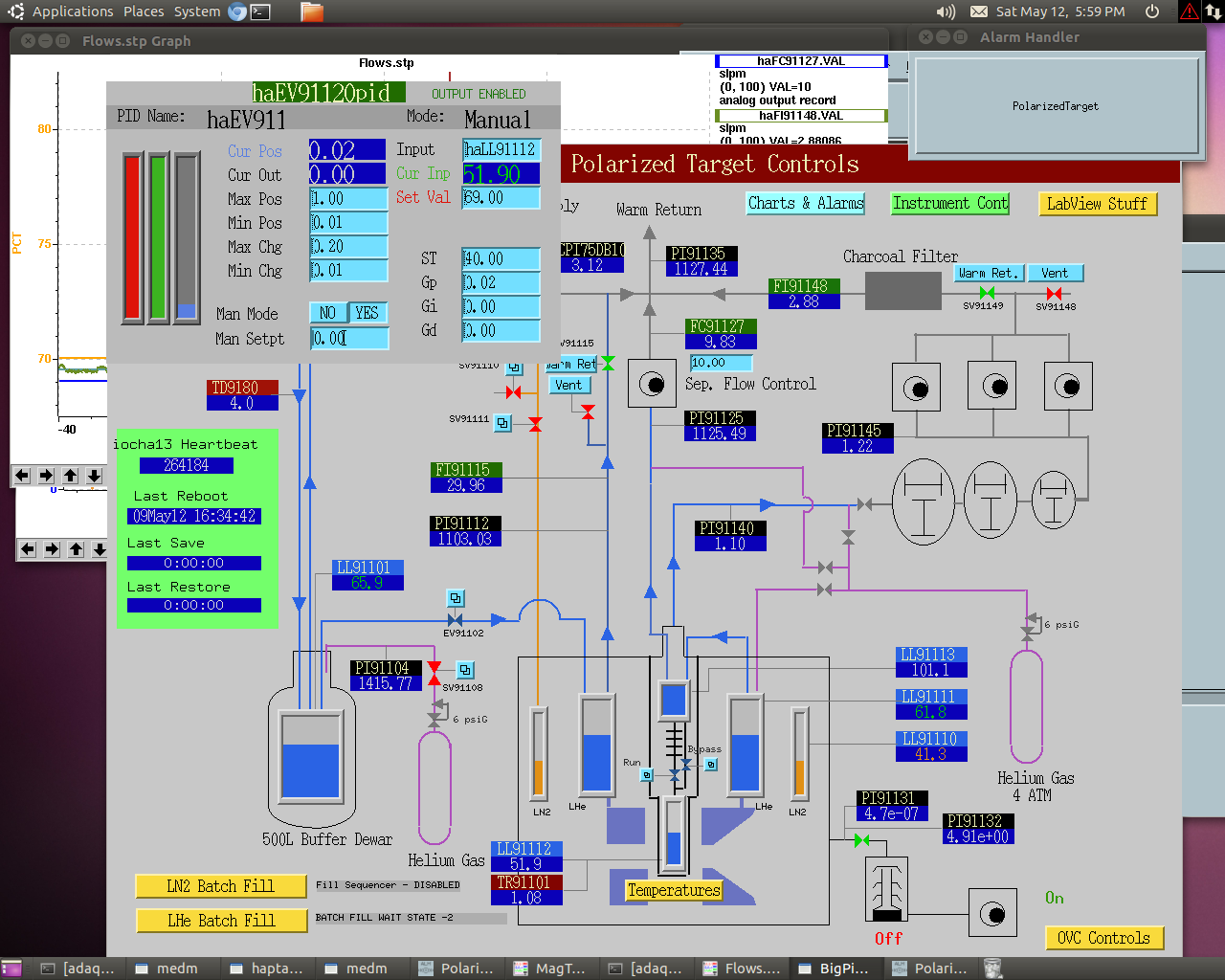Click pan-right arrow under the PCT plot
Screen dimensions: 1225x980
45,476
